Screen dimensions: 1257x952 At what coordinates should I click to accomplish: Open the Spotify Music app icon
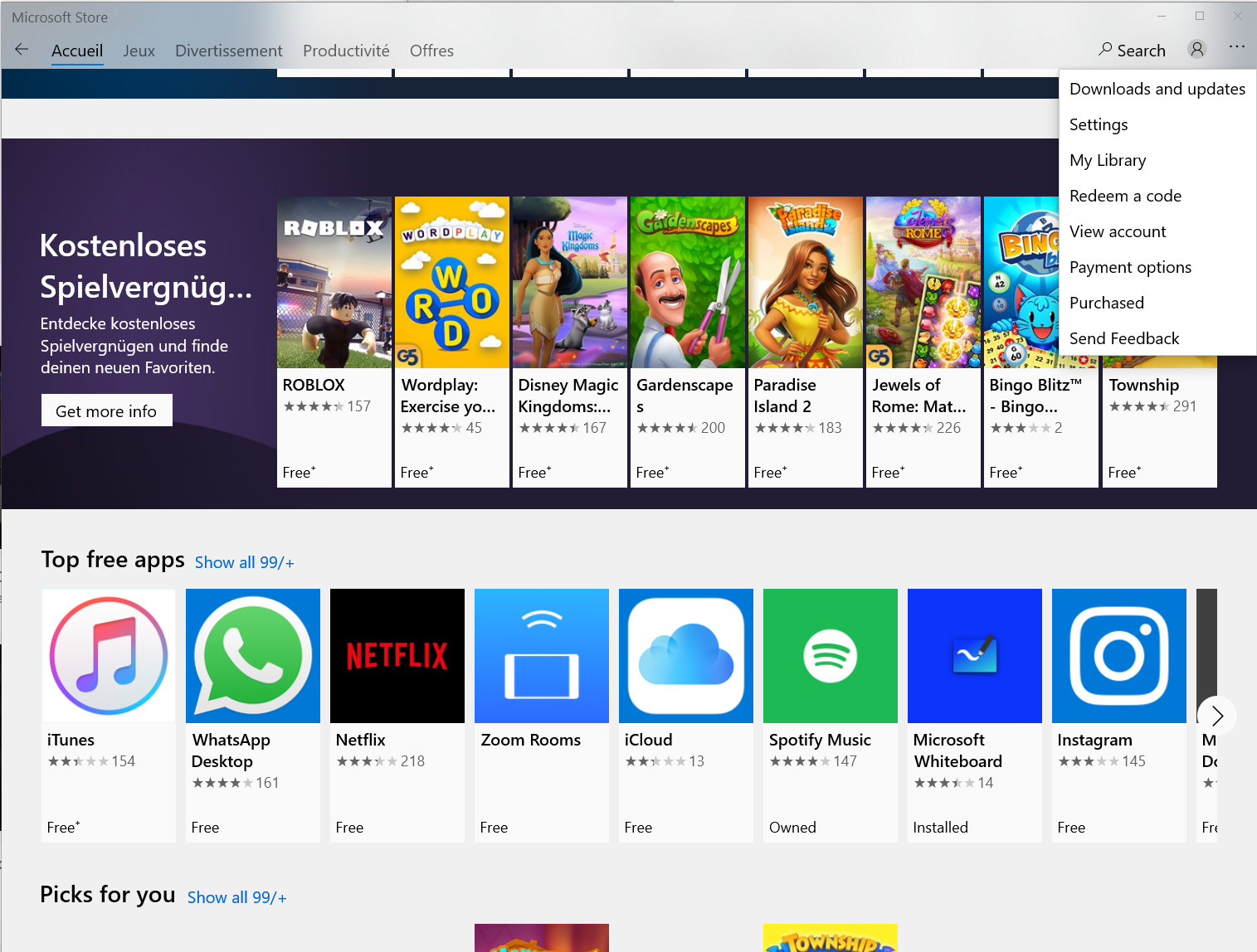831,656
